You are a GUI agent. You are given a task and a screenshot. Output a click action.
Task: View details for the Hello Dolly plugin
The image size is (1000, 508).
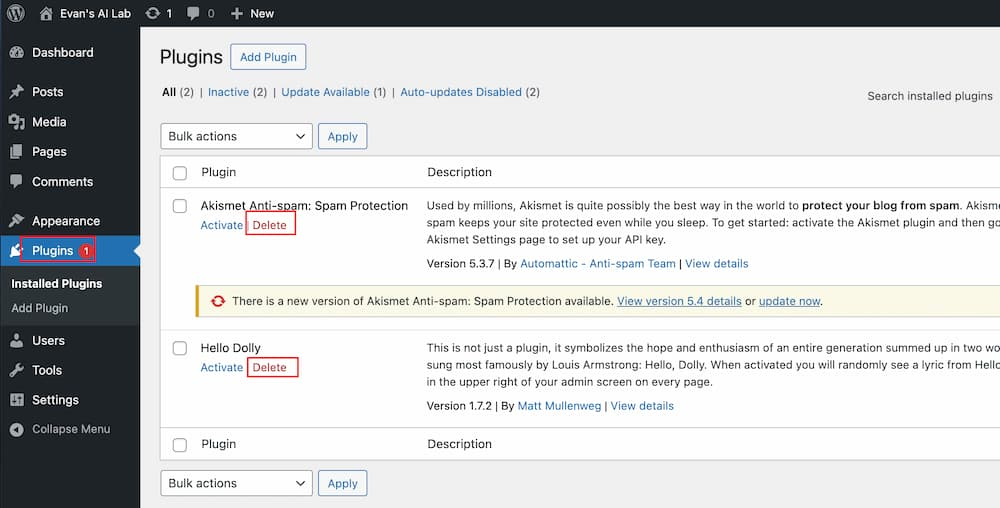pos(642,406)
